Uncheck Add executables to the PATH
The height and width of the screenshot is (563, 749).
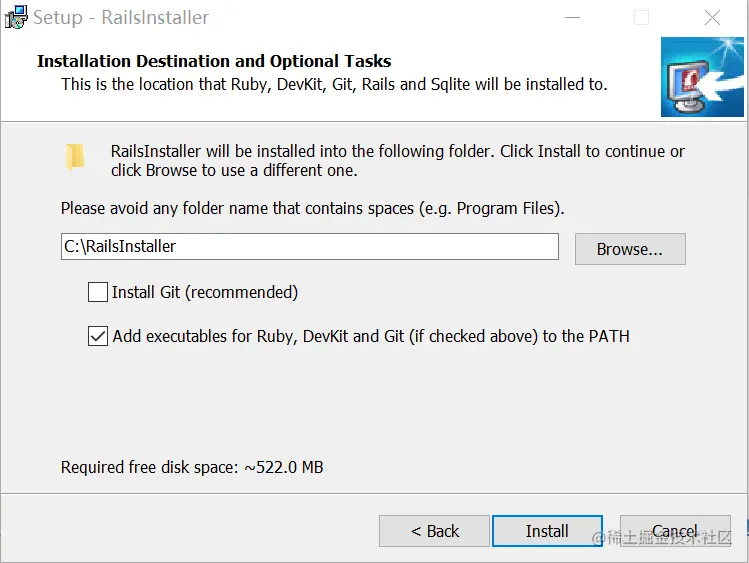[x=98, y=336]
